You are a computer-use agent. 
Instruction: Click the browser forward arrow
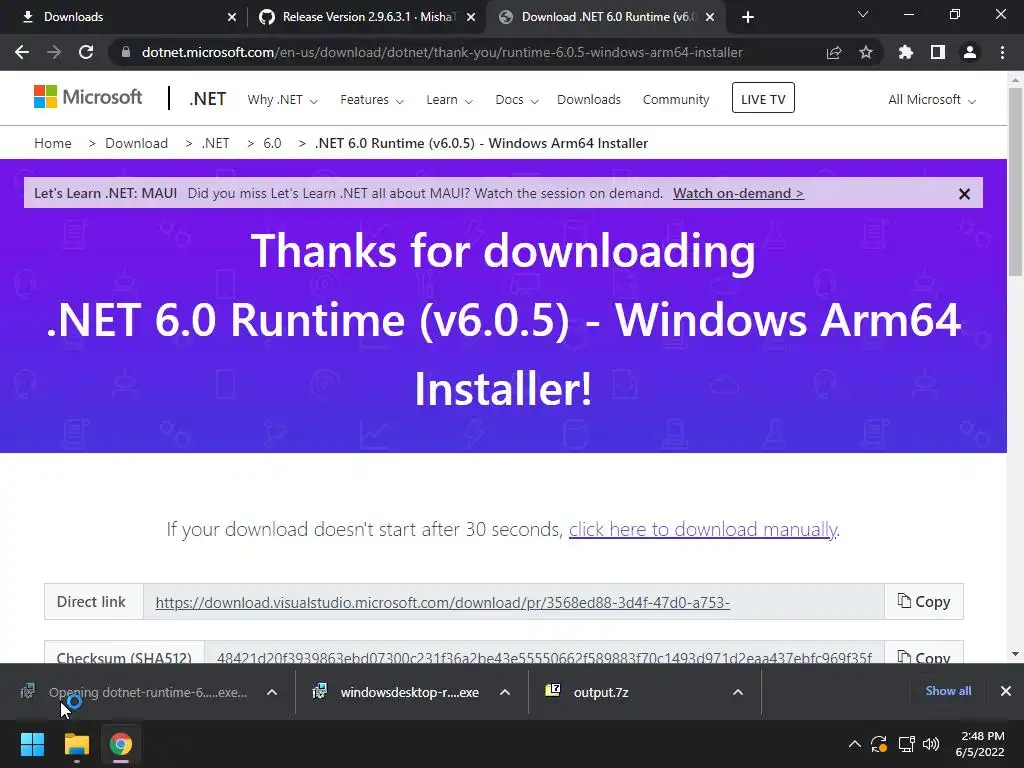pyautogui.click(x=54, y=52)
